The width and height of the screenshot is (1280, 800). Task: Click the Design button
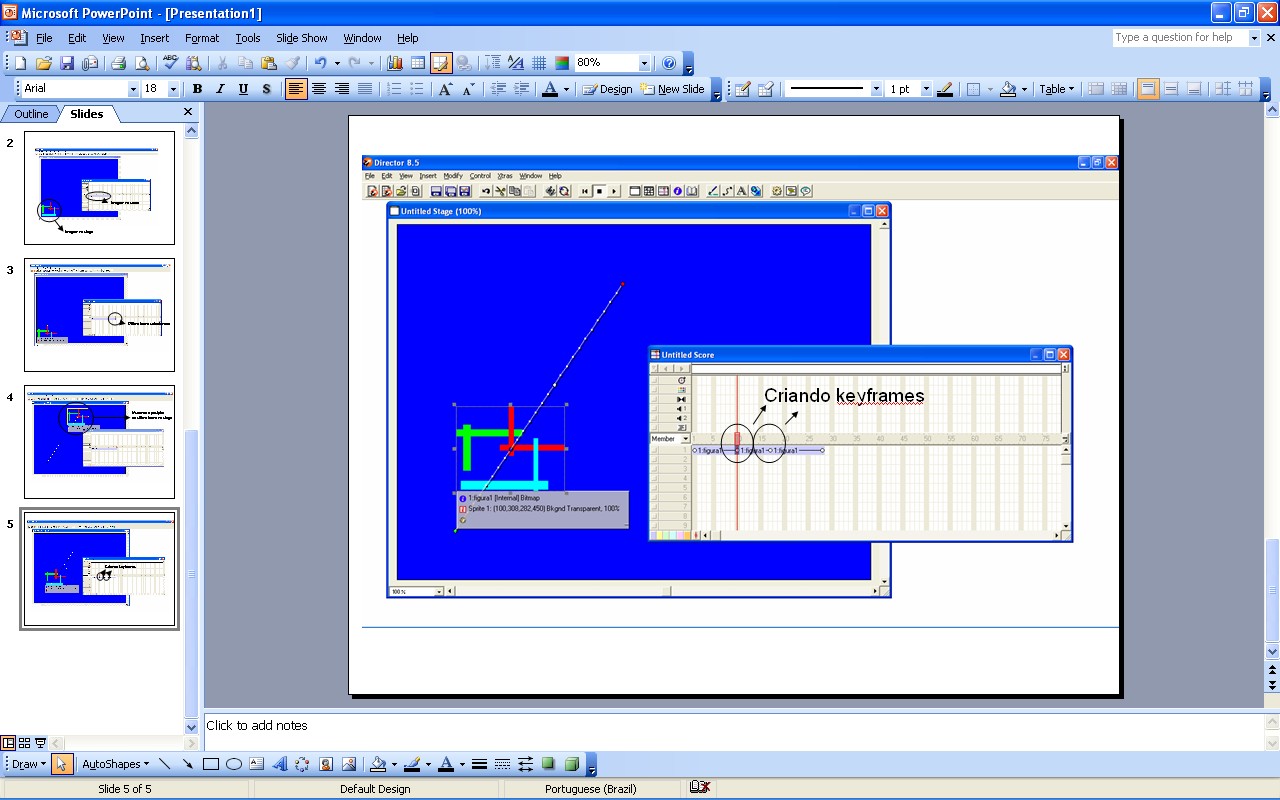(x=607, y=89)
